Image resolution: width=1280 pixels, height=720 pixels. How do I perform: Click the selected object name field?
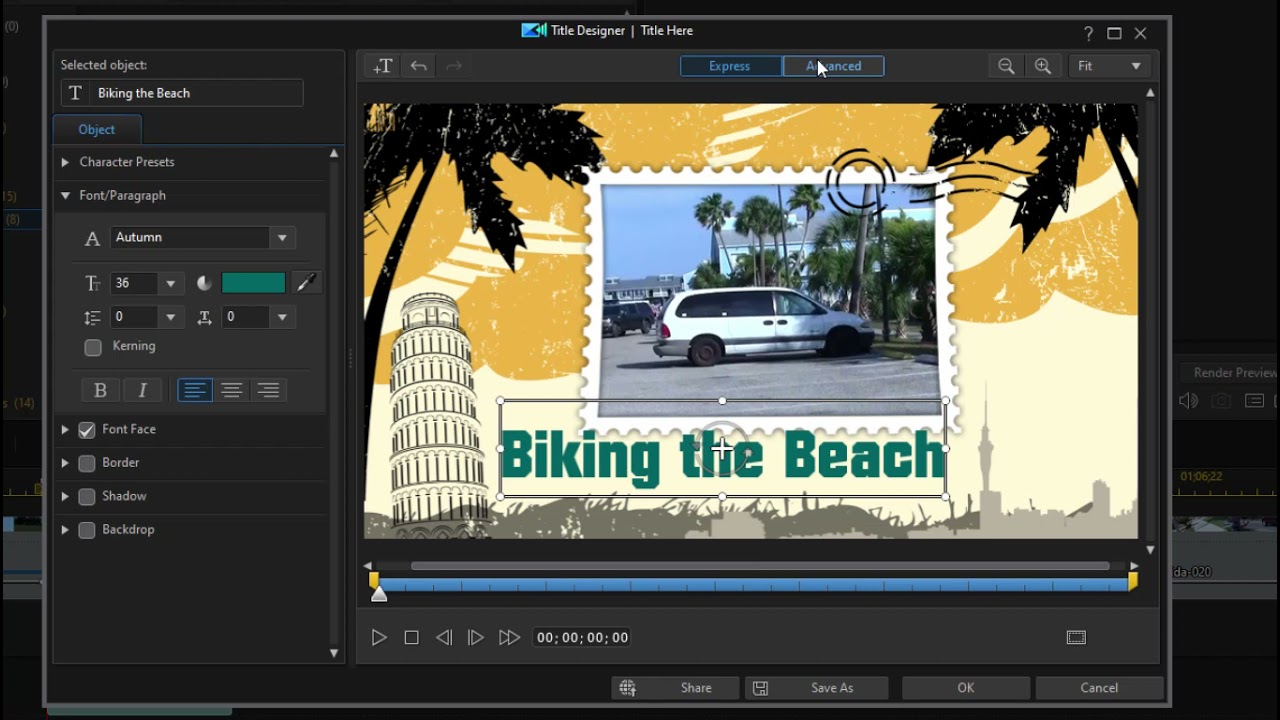pyautogui.click(x=182, y=93)
